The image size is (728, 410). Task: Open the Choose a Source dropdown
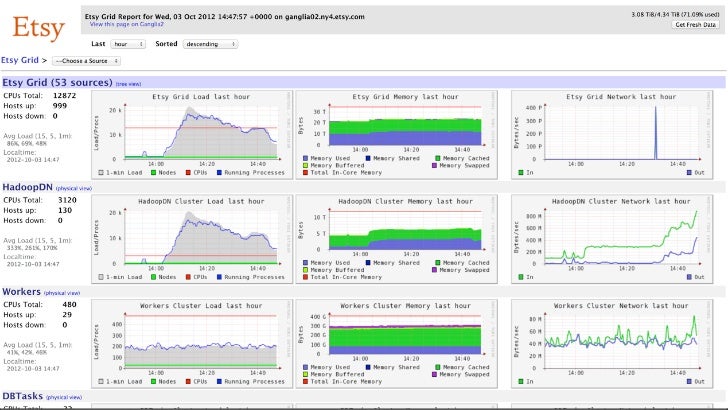(86, 61)
